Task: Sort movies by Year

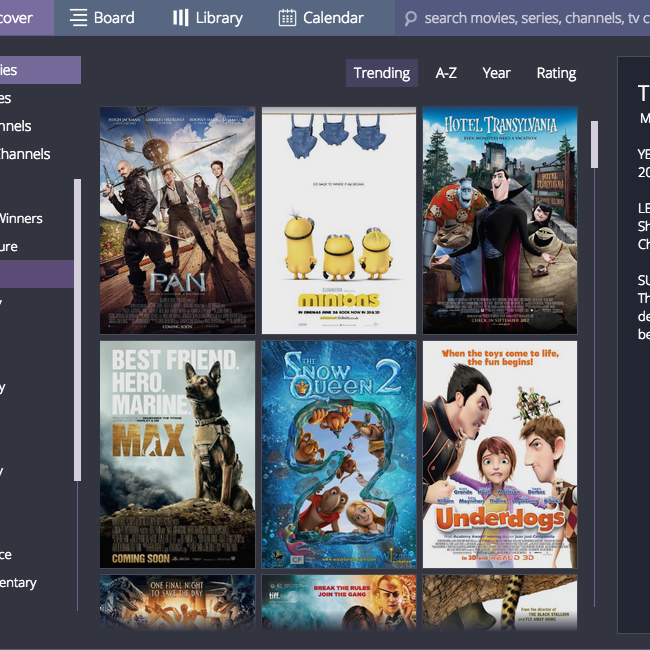Action: [496, 73]
